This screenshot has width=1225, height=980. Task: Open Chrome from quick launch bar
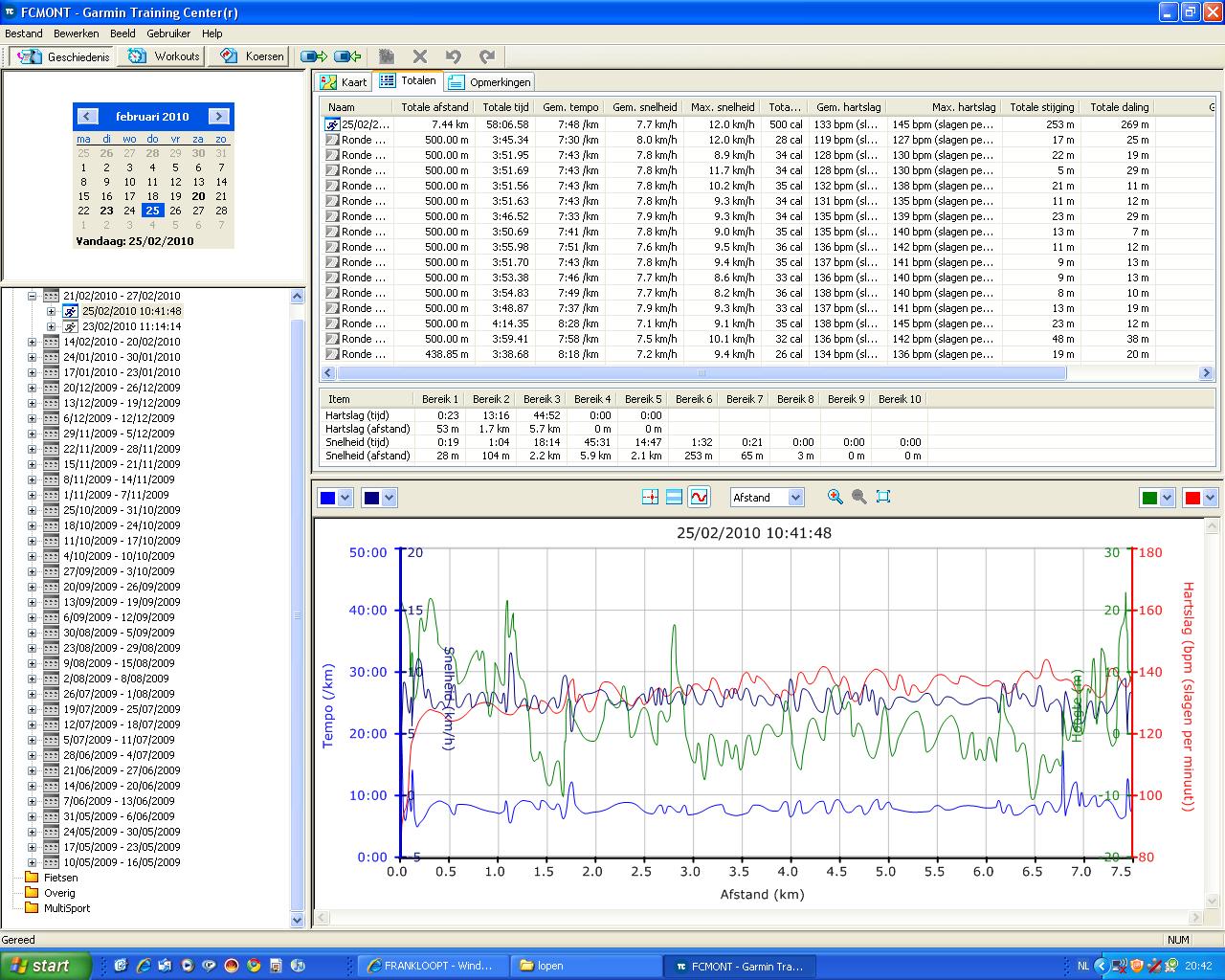point(253,966)
